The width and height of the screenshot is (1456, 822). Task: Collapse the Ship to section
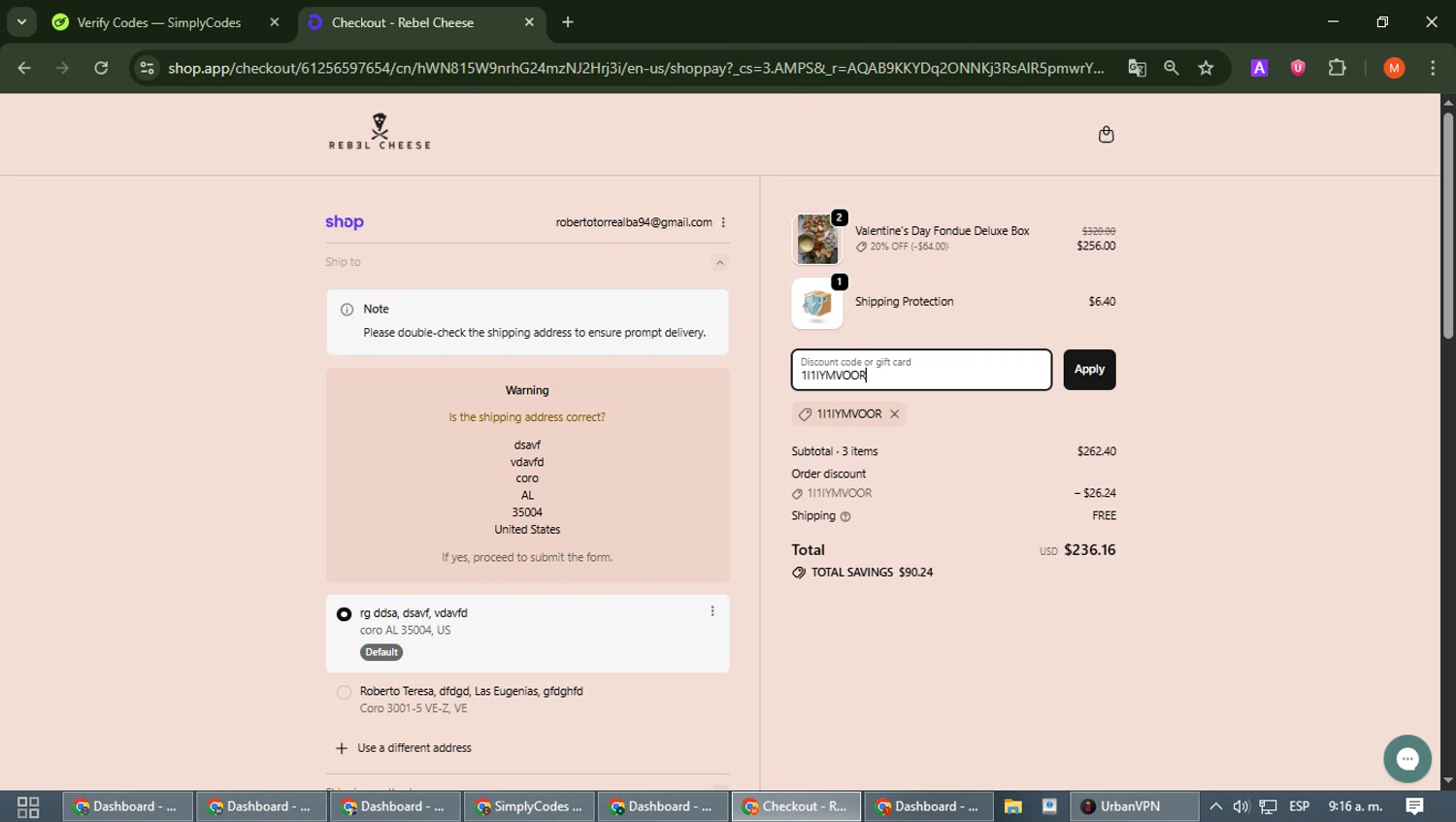719,262
